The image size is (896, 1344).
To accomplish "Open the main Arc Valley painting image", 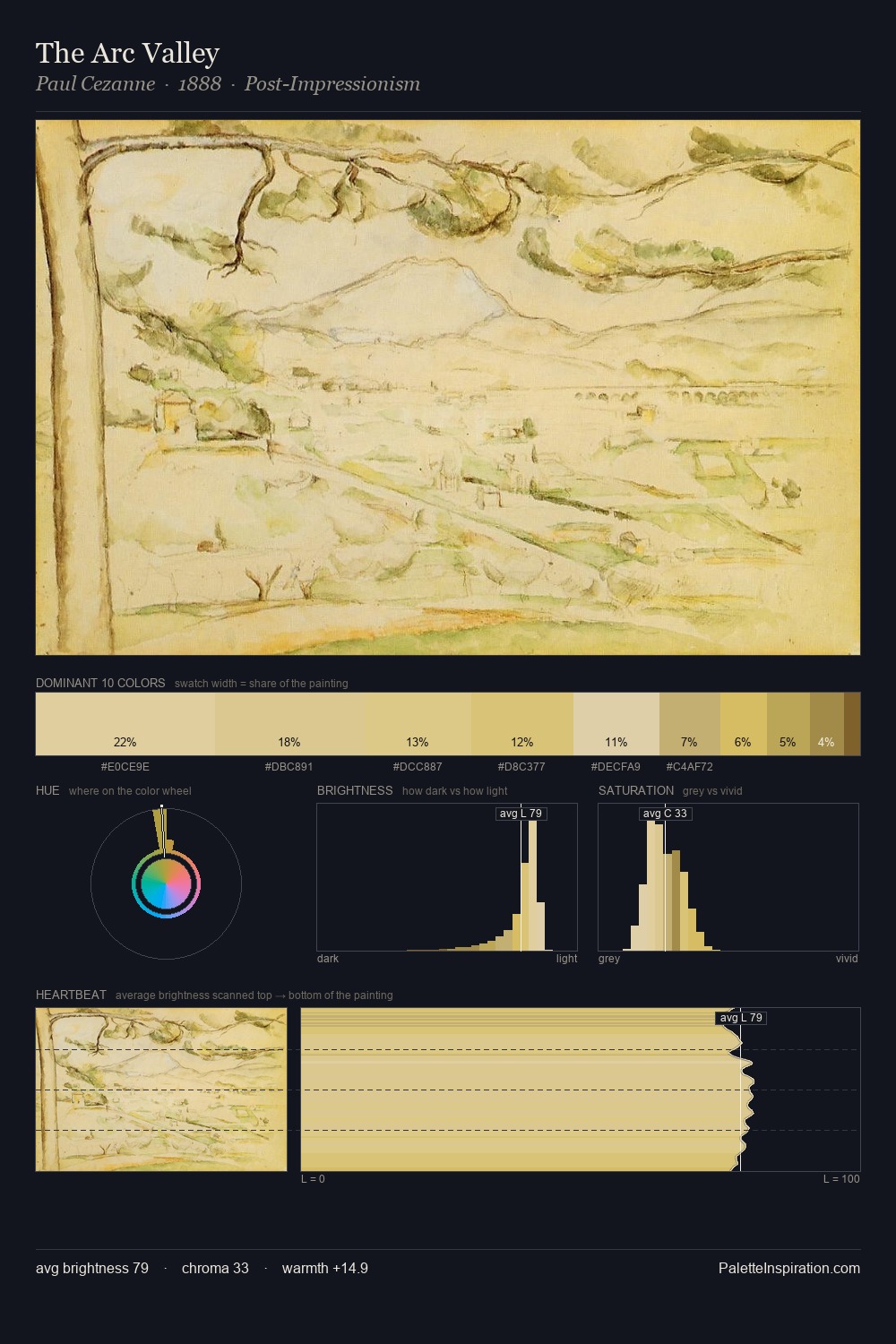I will [x=448, y=388].
